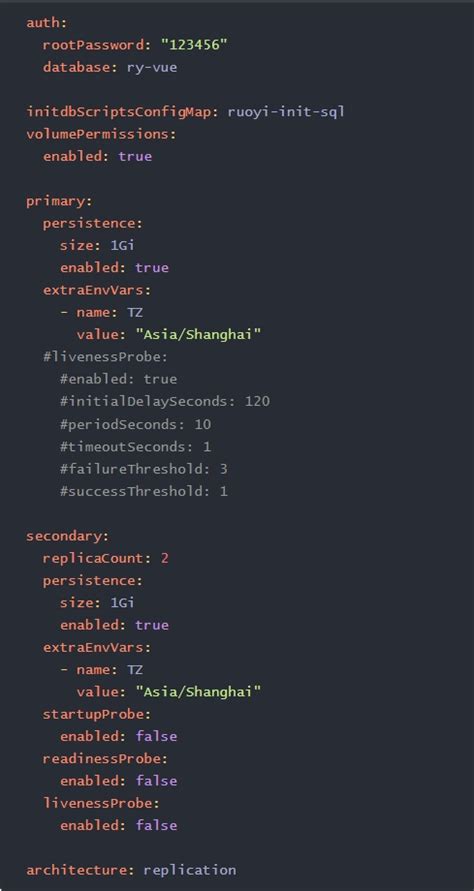474x891 pixels.
Task: Click true under volumePermissions enabled
Action: pyautogui.click(x=135, y=156)
